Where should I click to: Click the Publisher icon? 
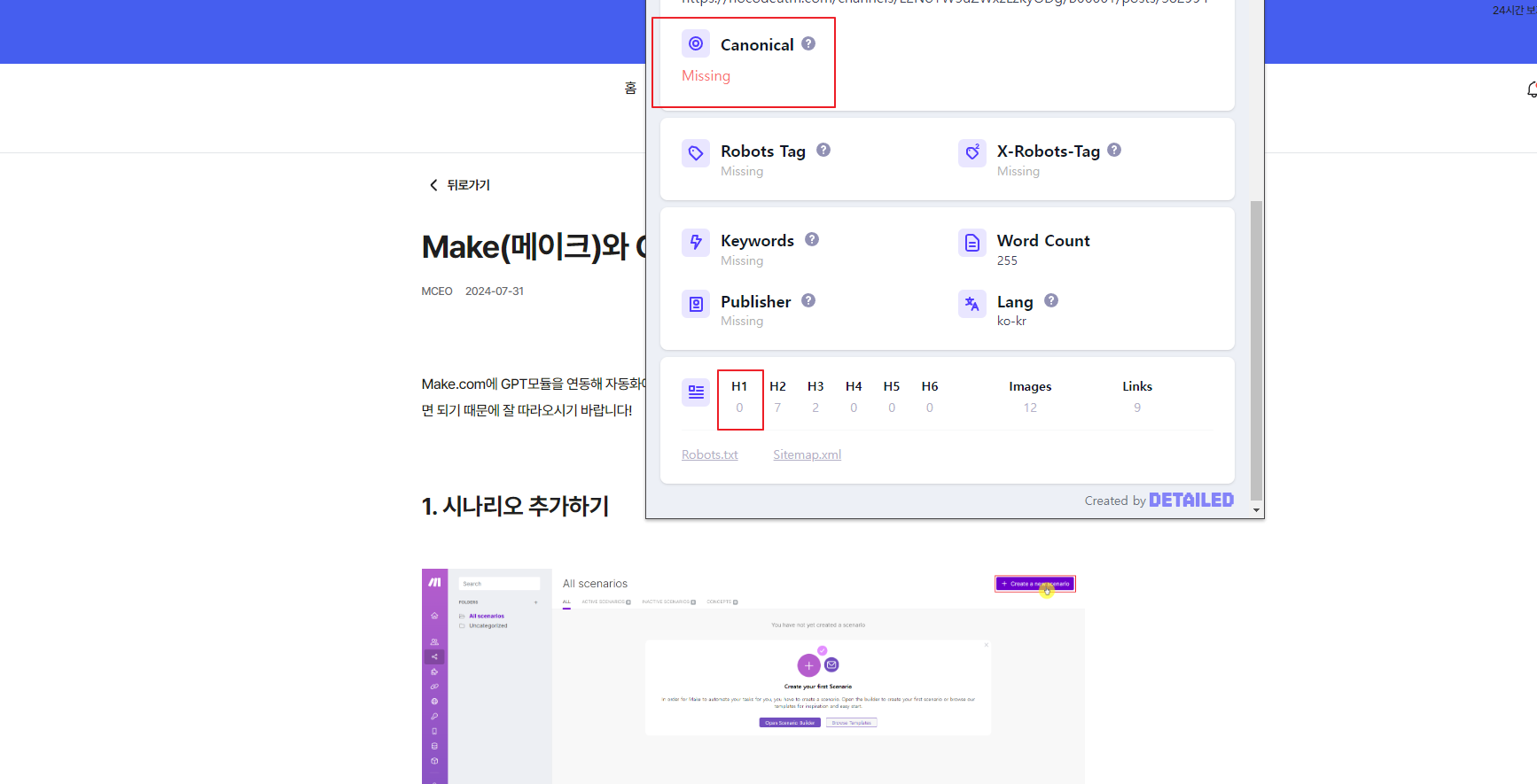tap(696, 304)
